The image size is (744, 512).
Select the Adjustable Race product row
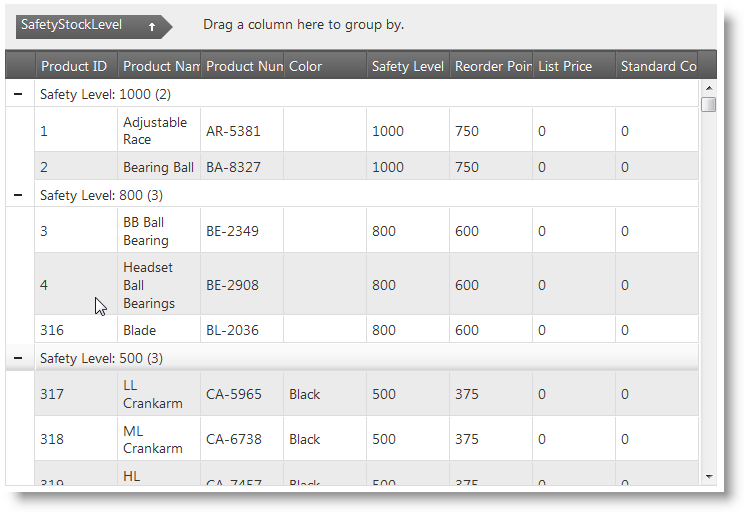click(300, 131)
